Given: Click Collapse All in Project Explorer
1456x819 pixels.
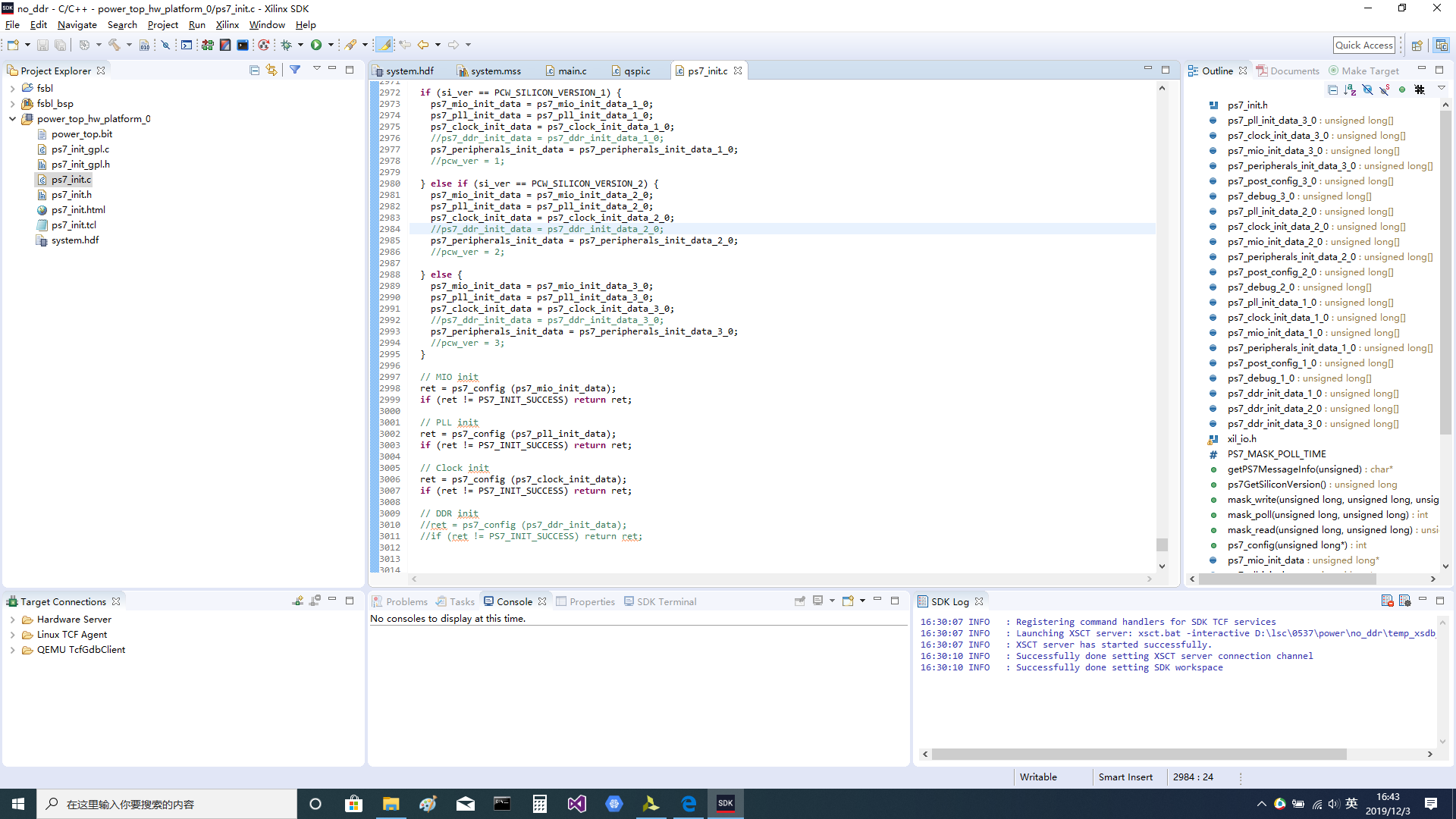Looking at the screenshot, I should coord(254,70).
